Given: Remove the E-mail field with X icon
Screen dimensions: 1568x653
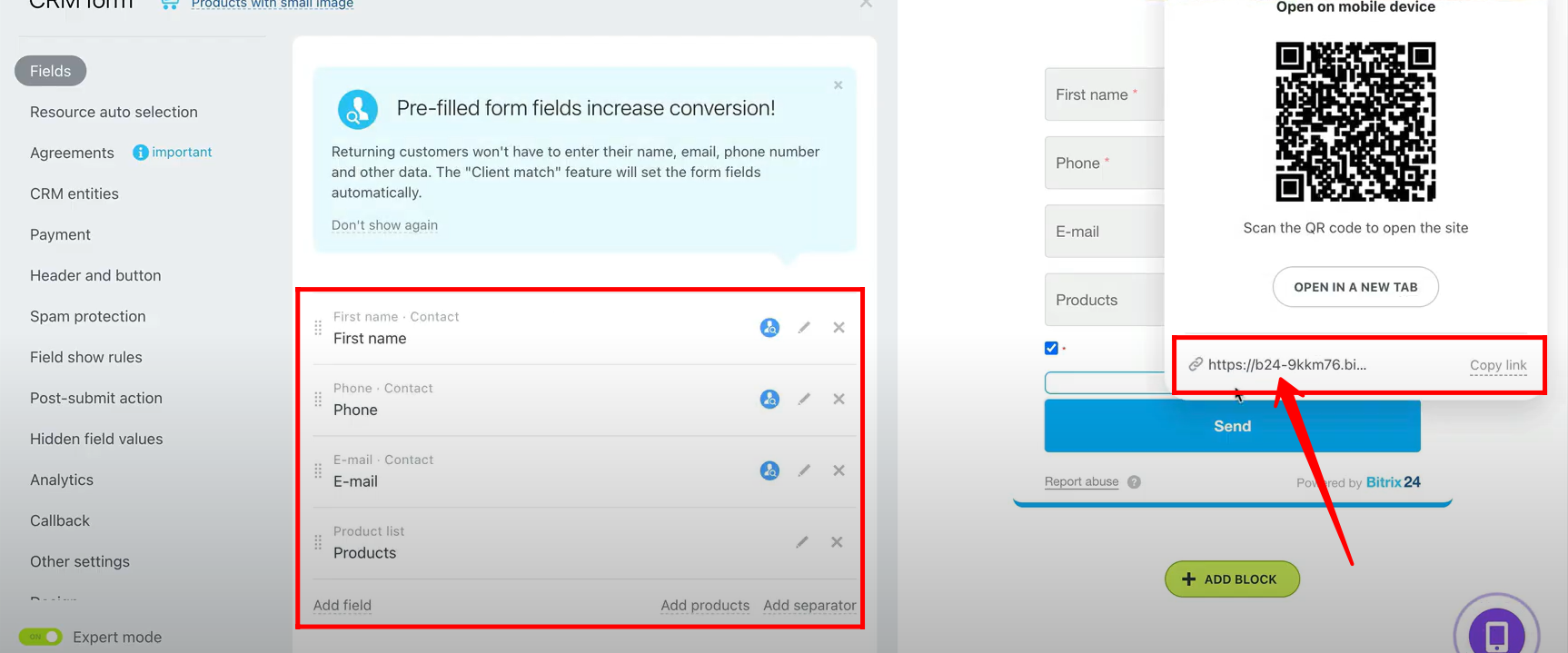Looking at the screenshot, I should click(x=839, y=470).
